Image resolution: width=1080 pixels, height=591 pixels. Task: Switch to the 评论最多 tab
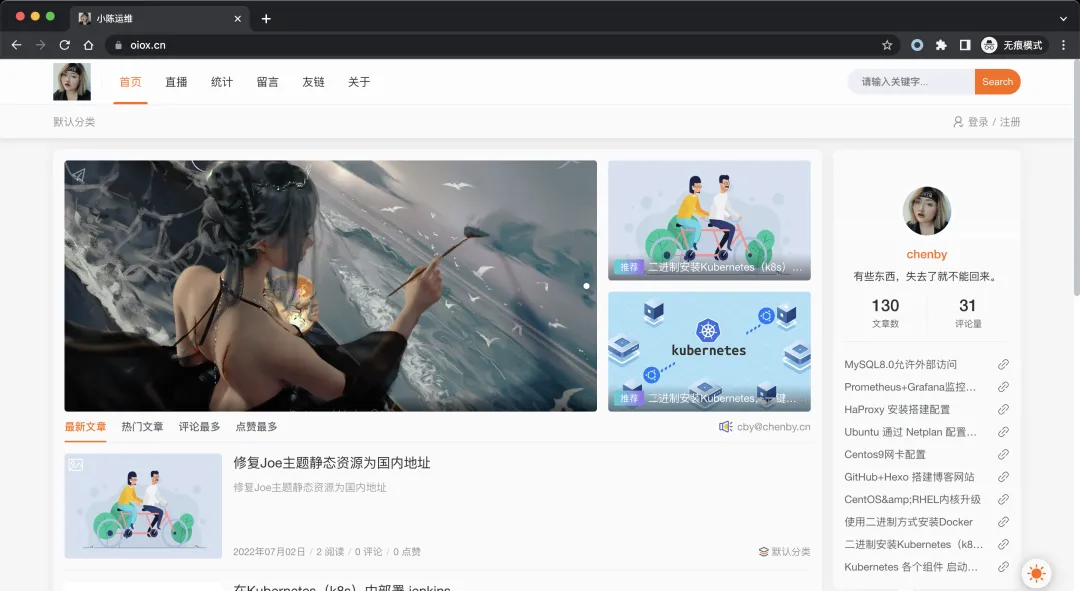200,427
